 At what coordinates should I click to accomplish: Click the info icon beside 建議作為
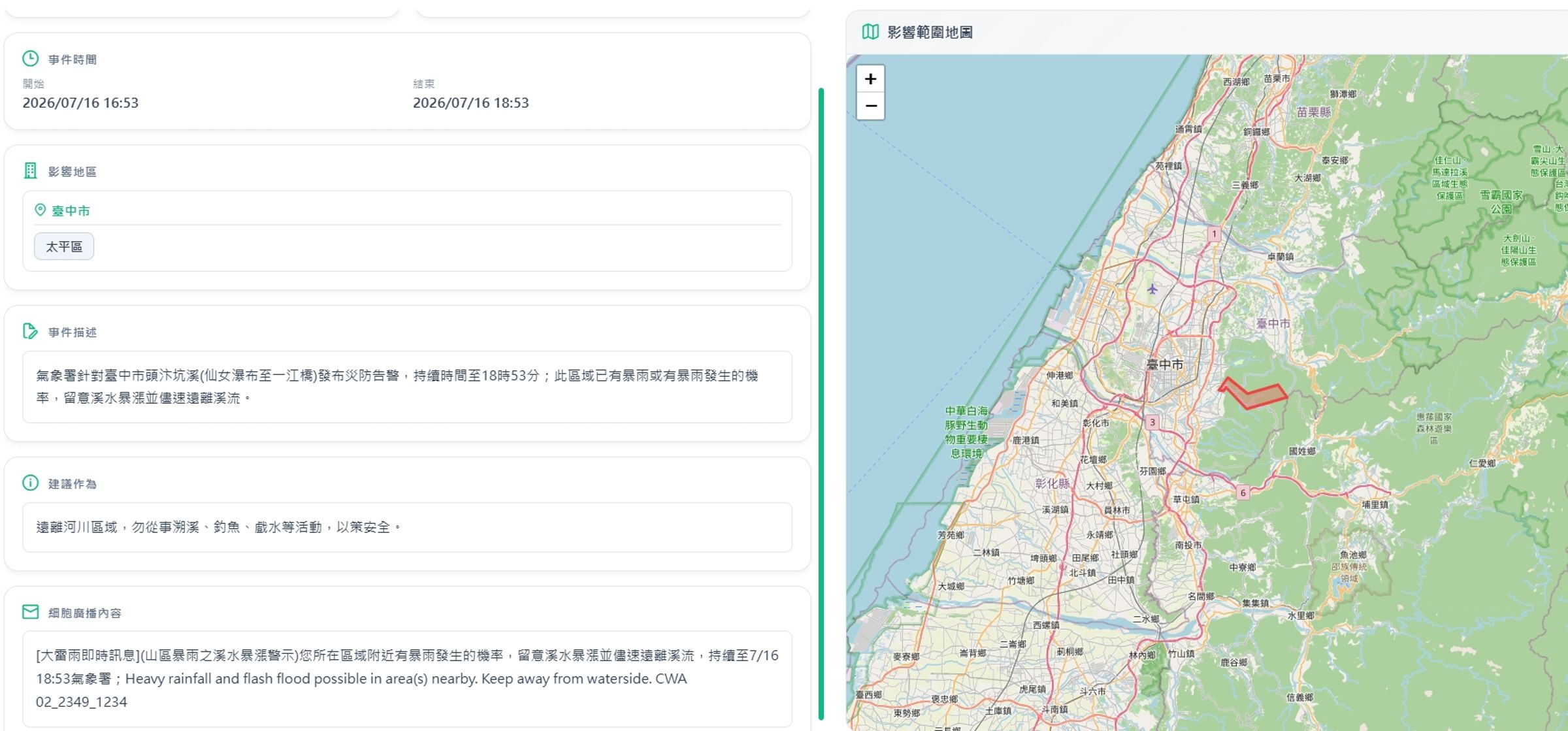[x=30, y=483]
